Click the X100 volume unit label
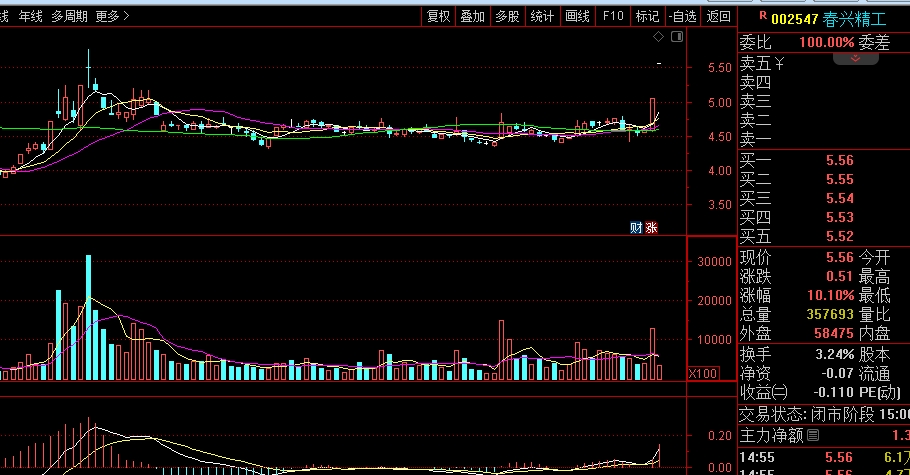Viewport: 910px width, 475px height. 703,373
